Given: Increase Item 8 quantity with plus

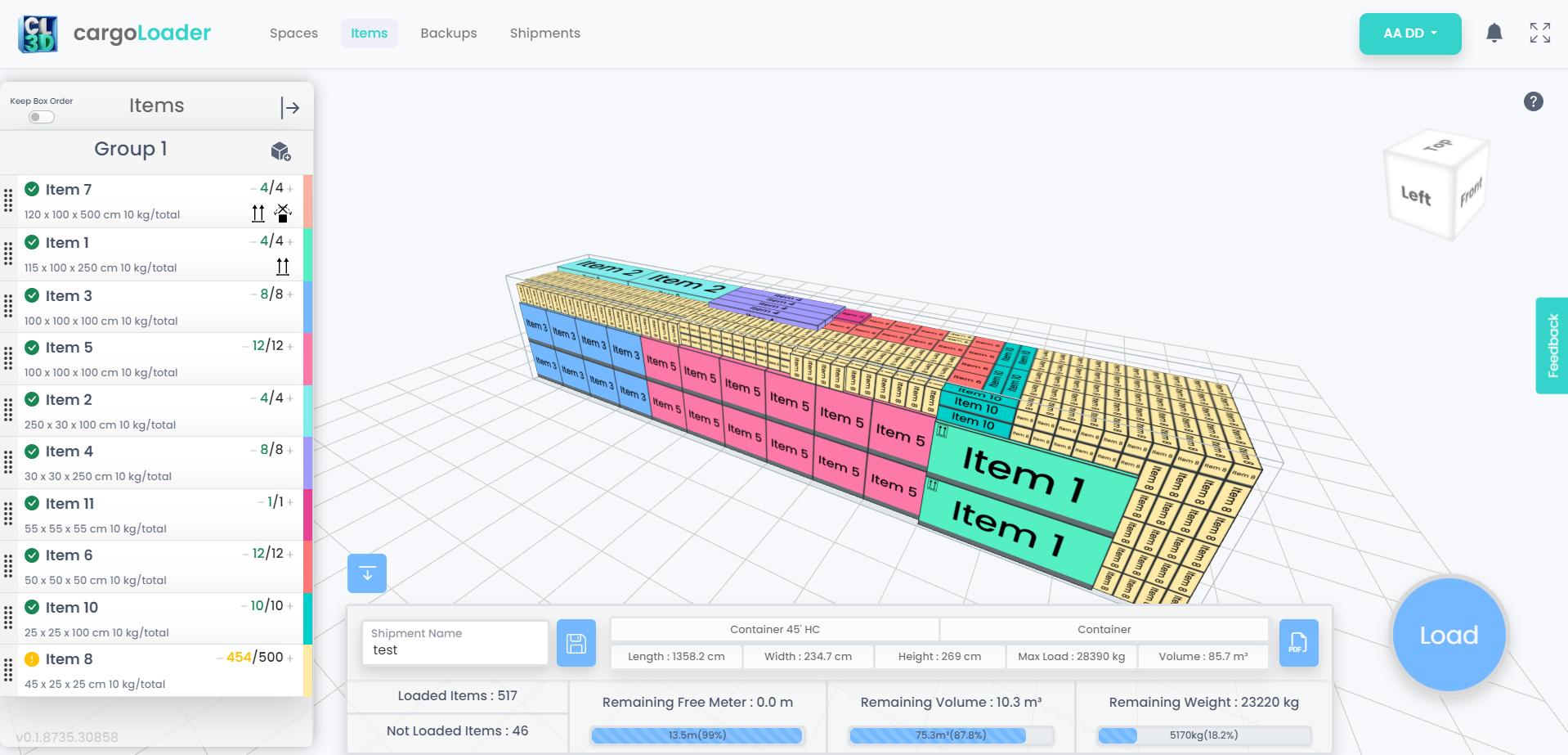Looking at the screenshot, I should pyautogui.click(x=290, y=658).
